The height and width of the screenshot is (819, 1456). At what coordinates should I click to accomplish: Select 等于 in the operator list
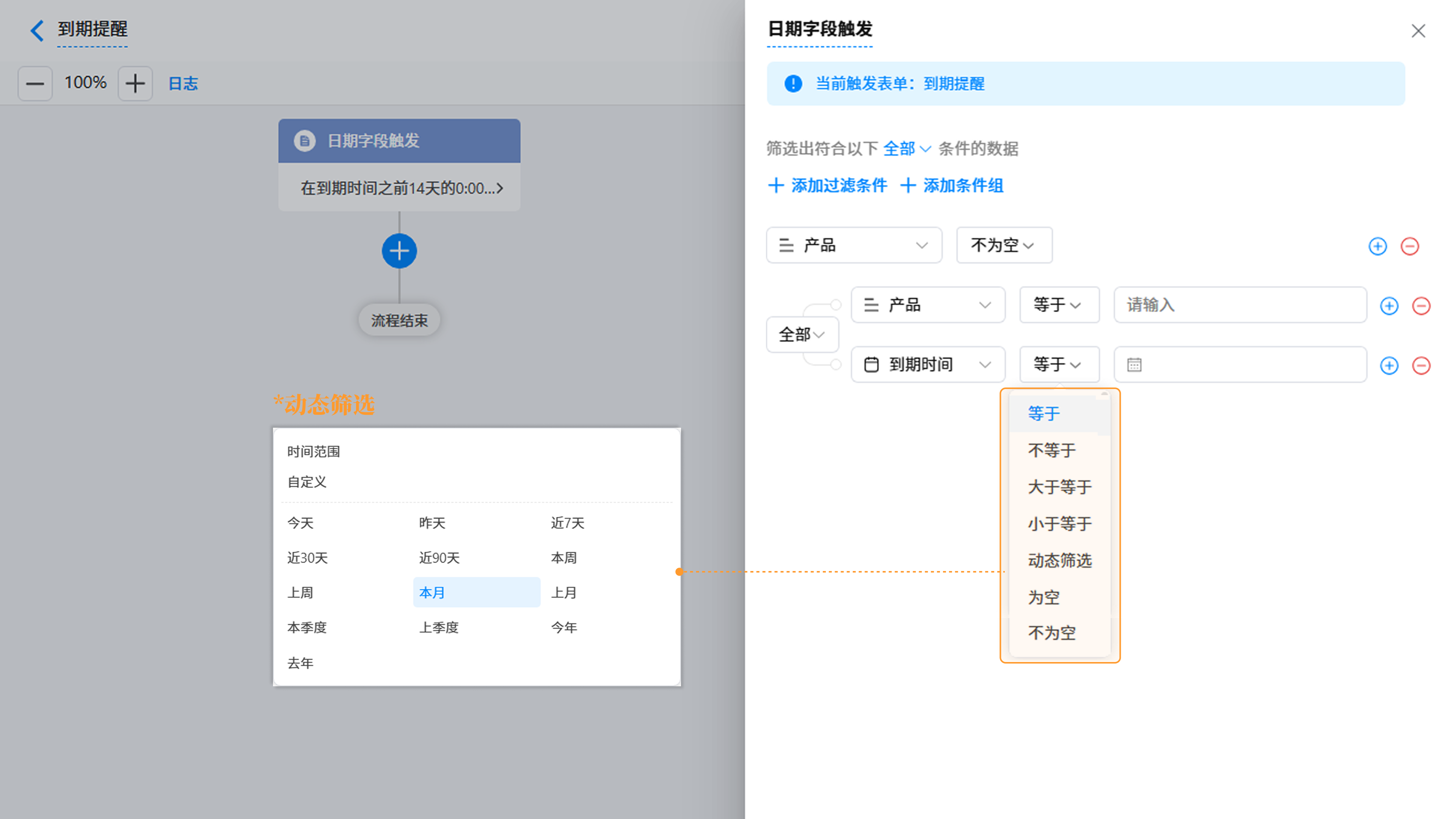point(1059,414)
